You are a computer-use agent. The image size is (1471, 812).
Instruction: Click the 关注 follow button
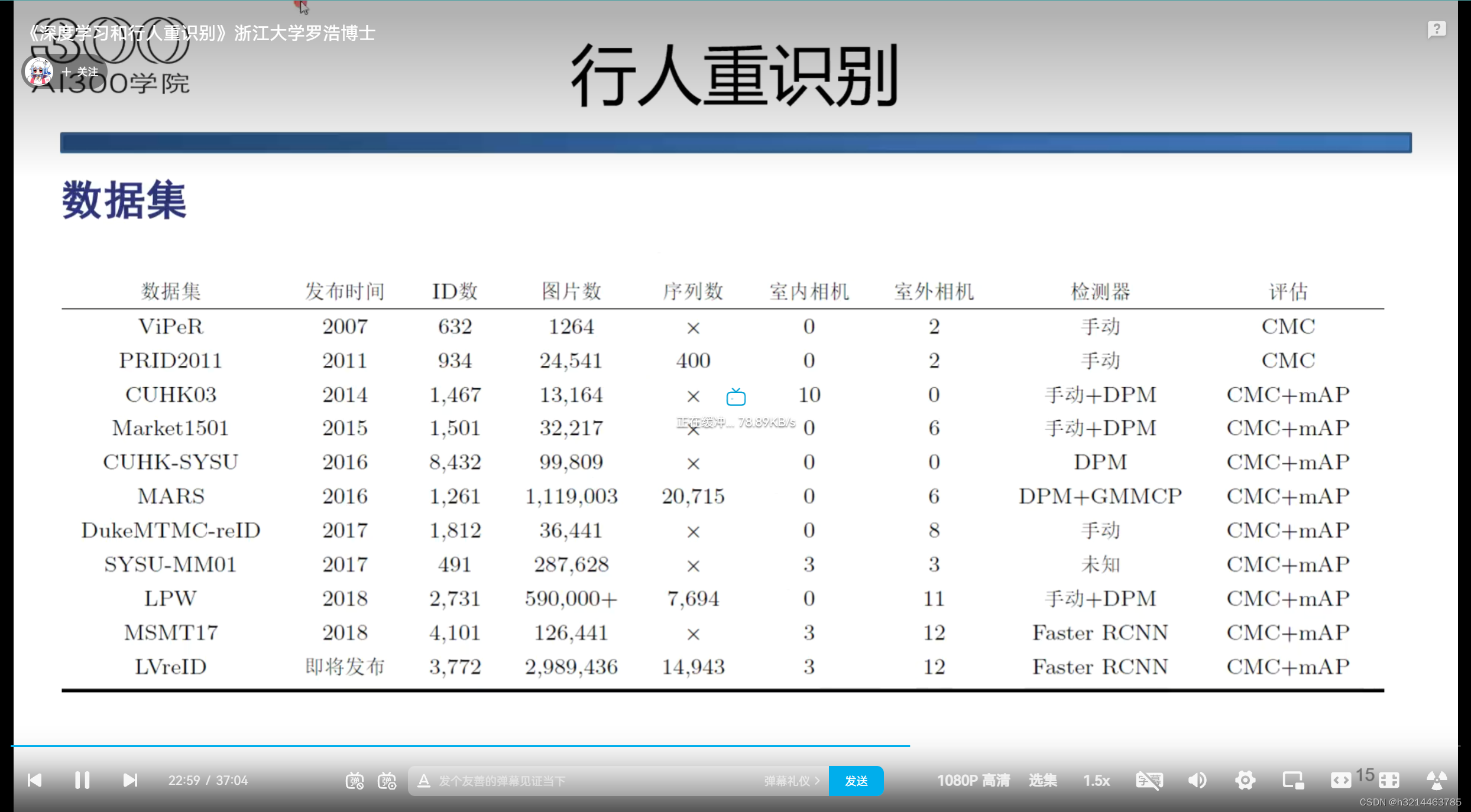pyautogui.click(x=80, y=72)
